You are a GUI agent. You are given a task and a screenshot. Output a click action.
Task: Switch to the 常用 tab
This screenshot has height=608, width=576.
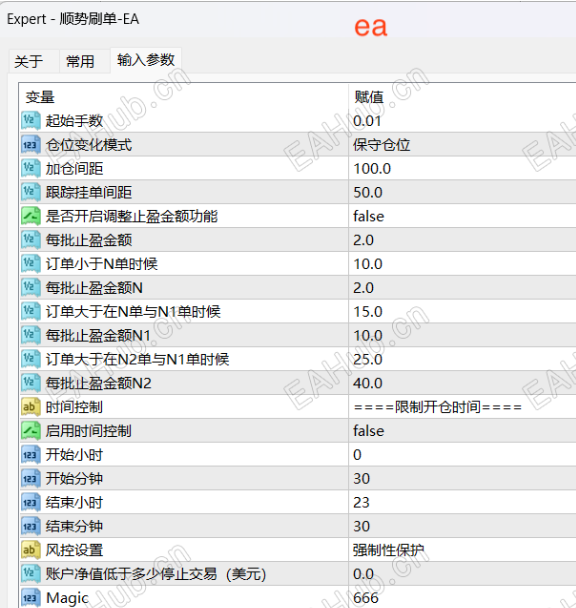click(80, 61)
